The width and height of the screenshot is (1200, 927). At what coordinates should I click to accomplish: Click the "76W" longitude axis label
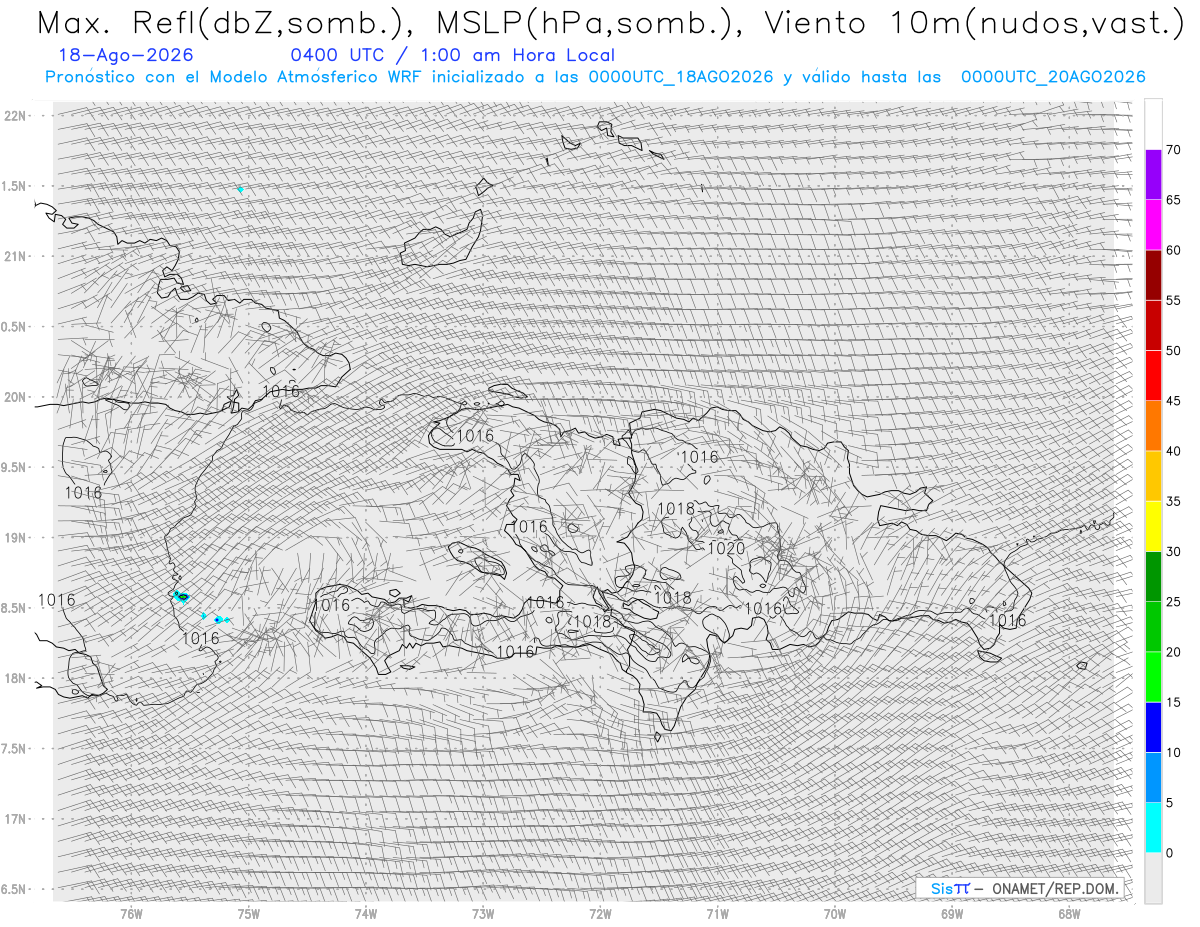(x=131, y=914)
